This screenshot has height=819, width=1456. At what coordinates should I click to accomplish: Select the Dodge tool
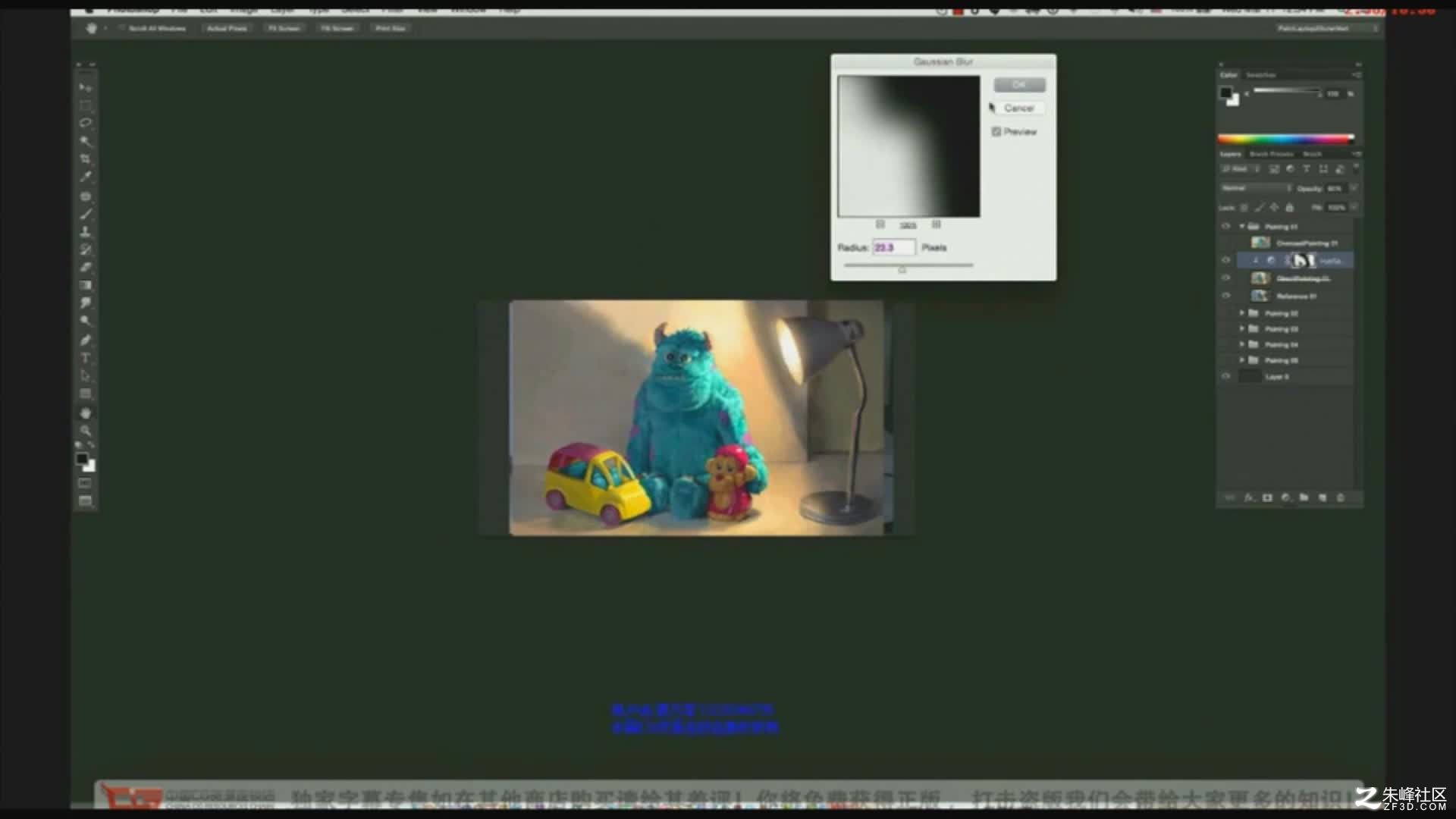click(85, 321)
